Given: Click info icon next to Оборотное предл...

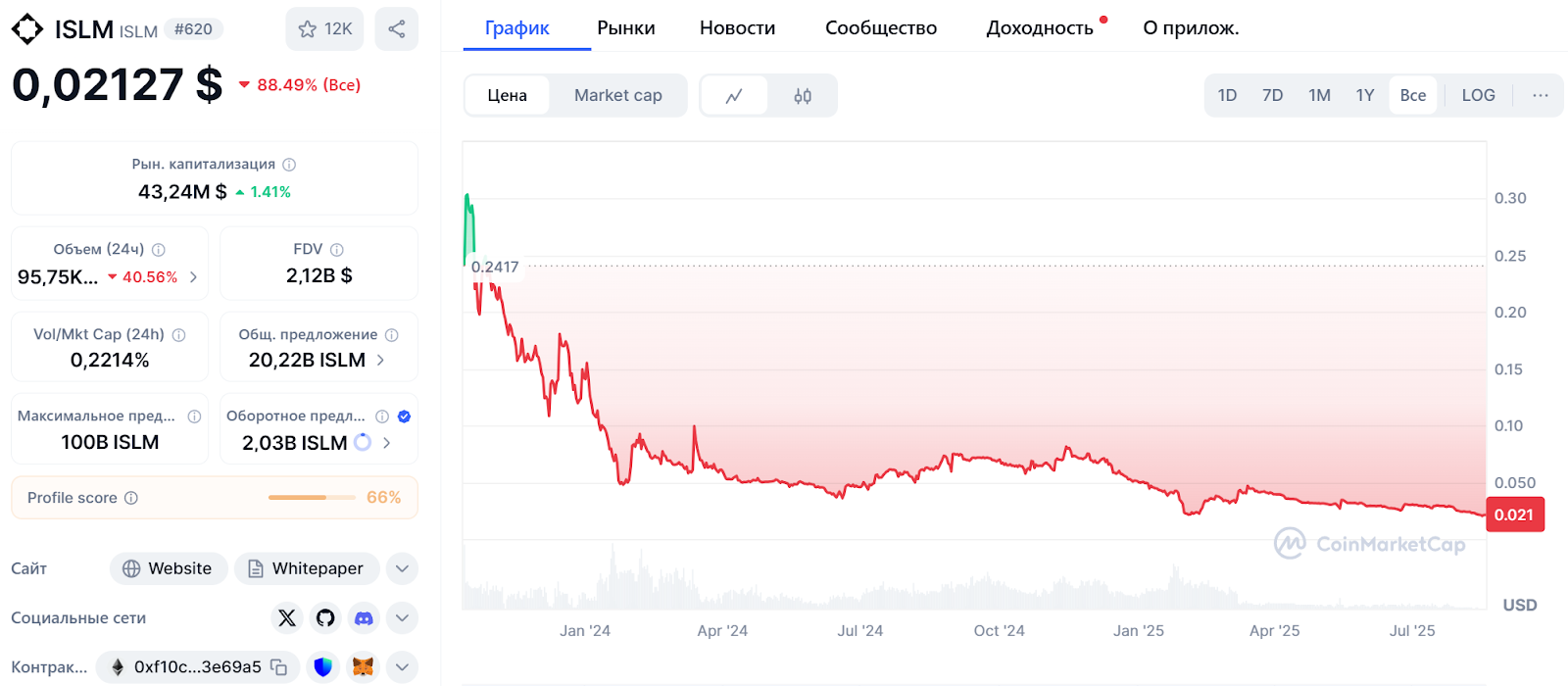Looking at the screenshot, I should tap(382, 416).
